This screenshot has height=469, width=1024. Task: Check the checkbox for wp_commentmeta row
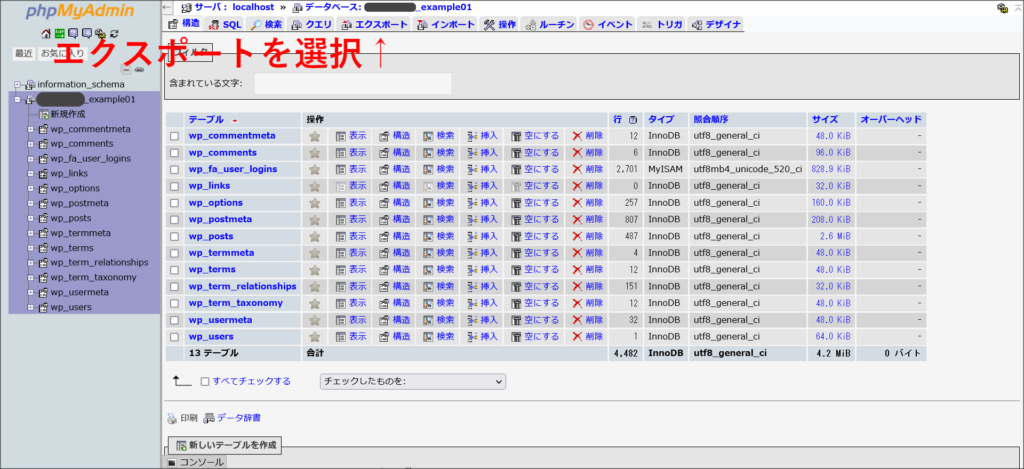click(174, 137)
